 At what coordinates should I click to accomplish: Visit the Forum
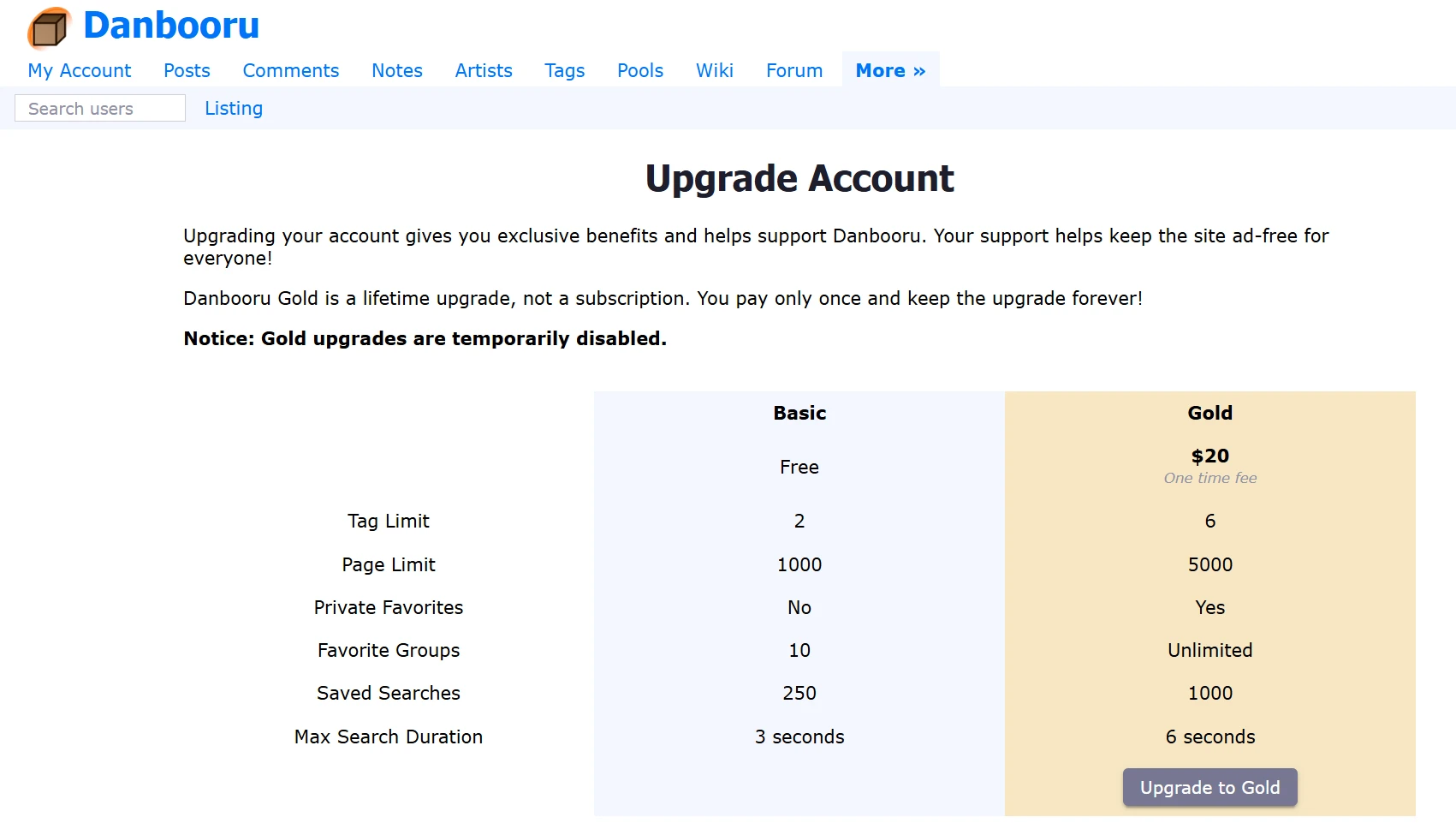point(794,70)
